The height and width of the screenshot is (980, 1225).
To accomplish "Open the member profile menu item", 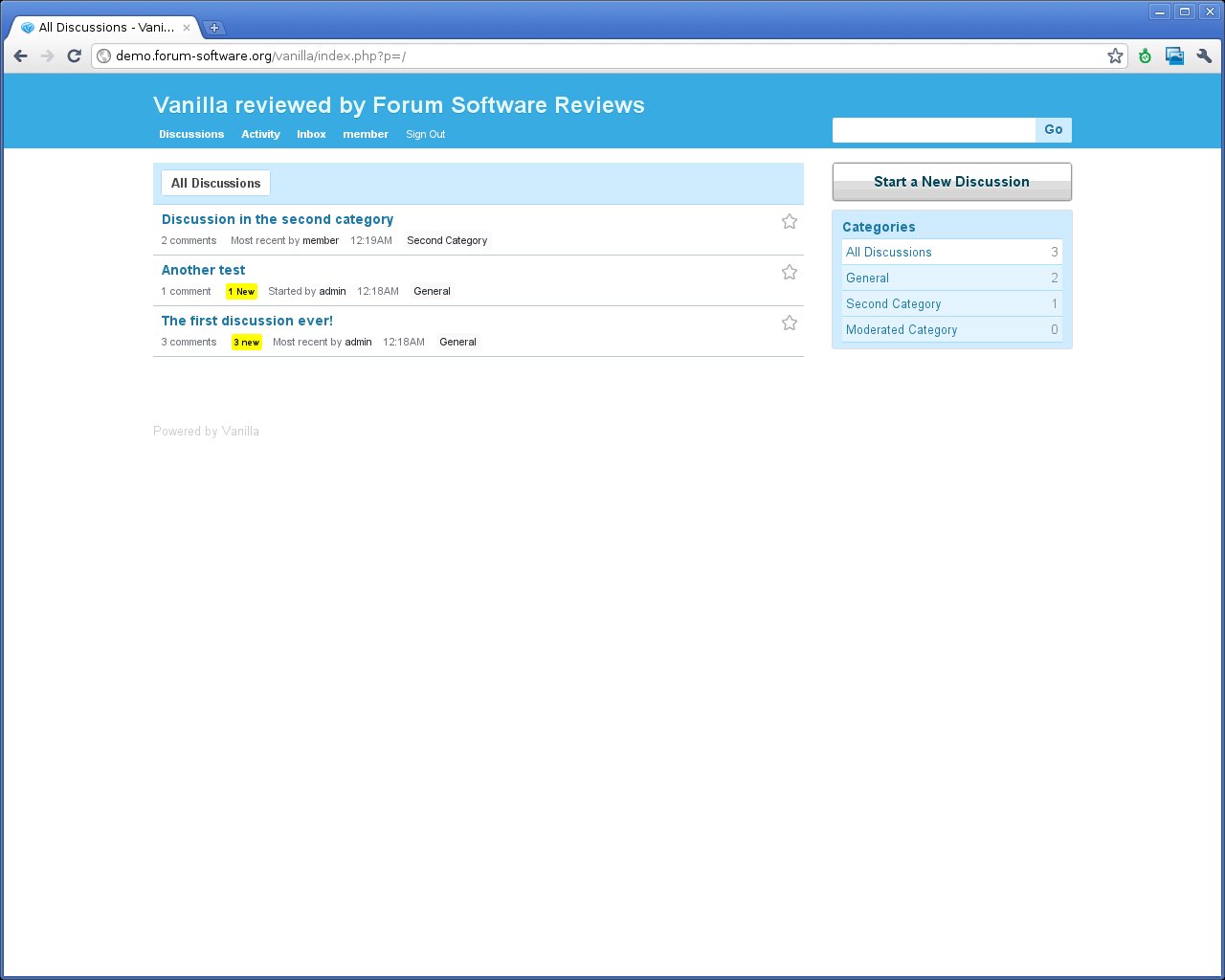I will point(366,134).
